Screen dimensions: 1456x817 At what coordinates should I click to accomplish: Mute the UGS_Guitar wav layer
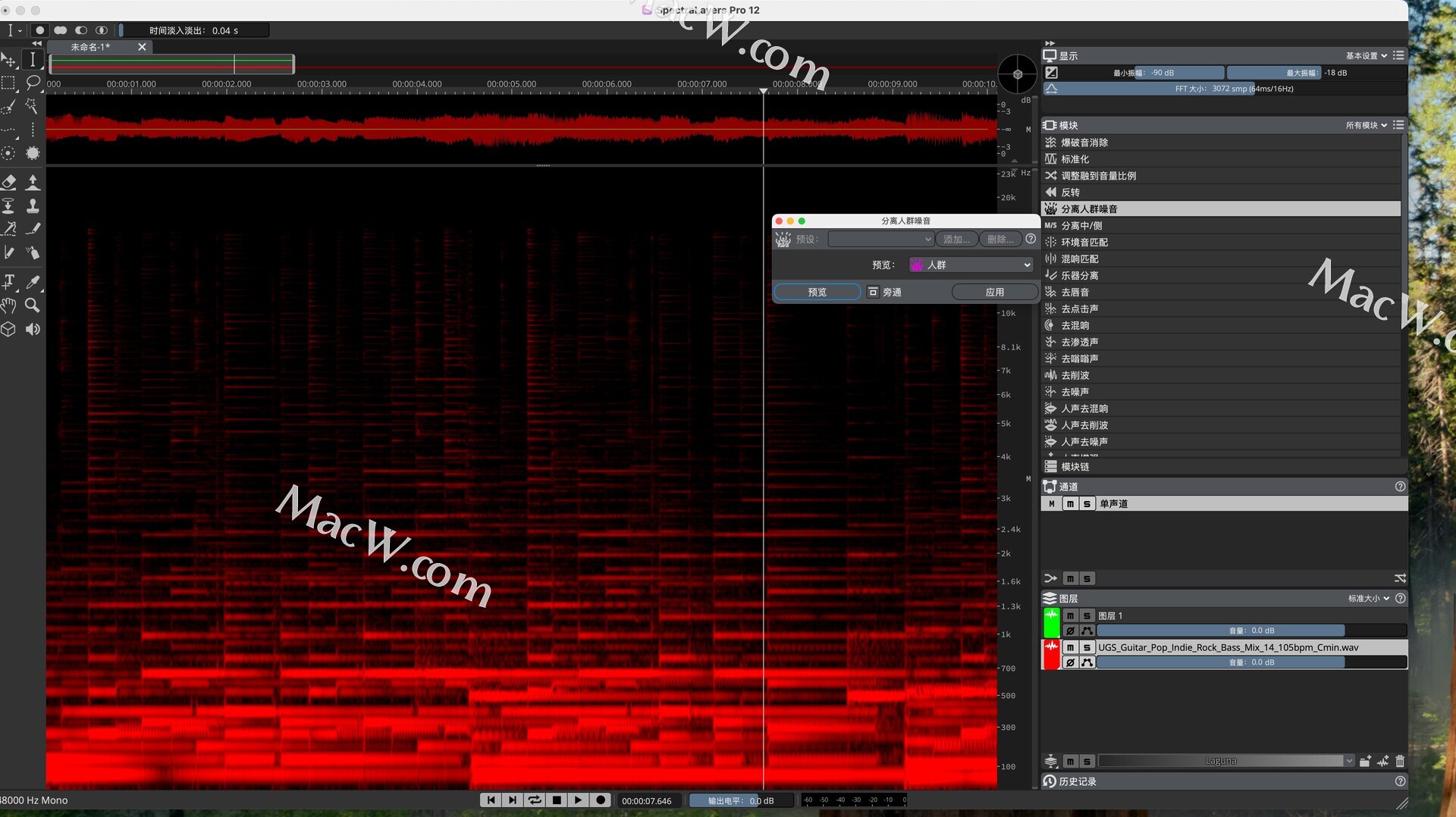1070,647
